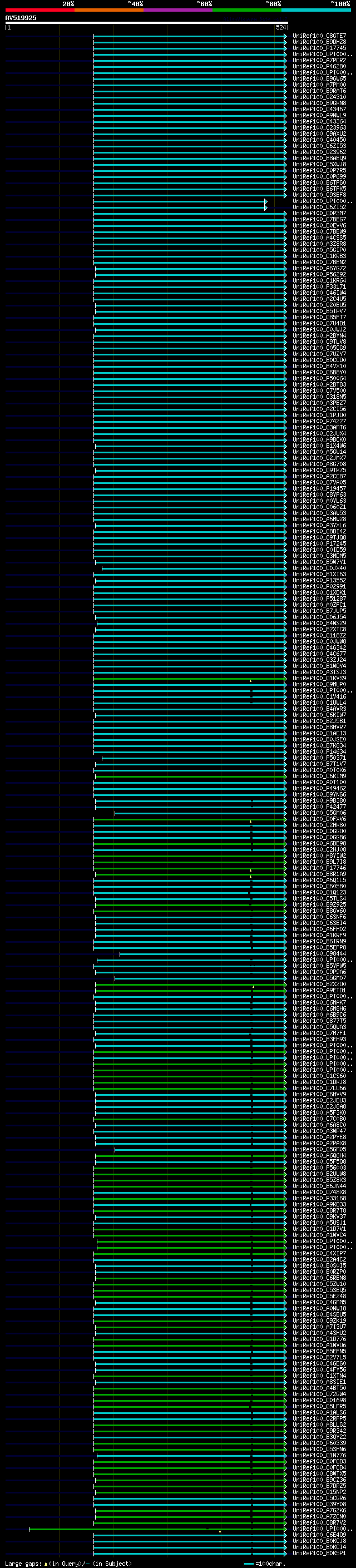Select the UniRef100_Q43467 label
The width and height of the screenshot is (356, 1568).
(319, 109)
